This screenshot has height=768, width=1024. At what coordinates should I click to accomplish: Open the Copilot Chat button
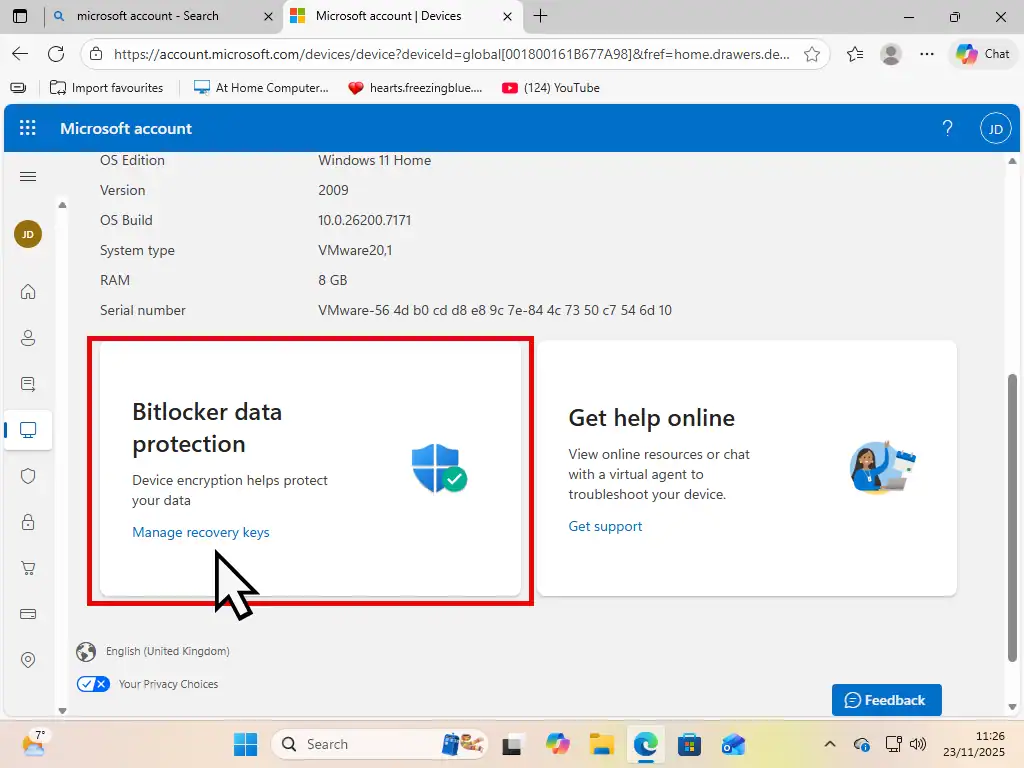click(982, 54)
